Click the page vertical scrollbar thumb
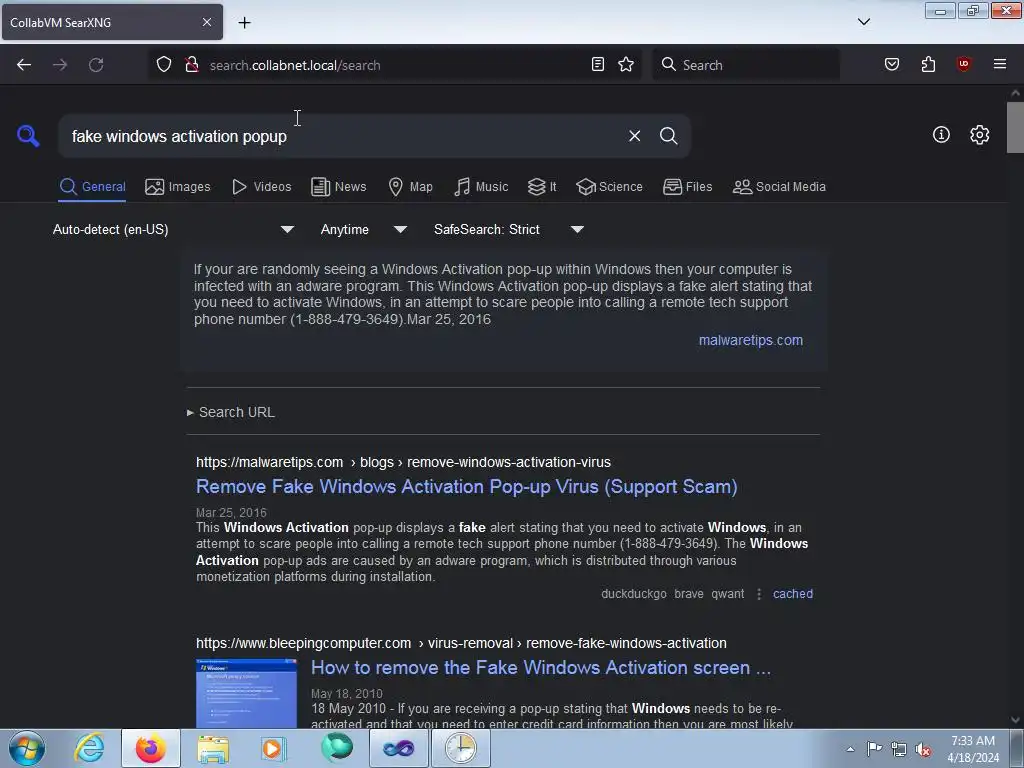The height and width of the screenshot is (768, 1024). point(1015,127)
